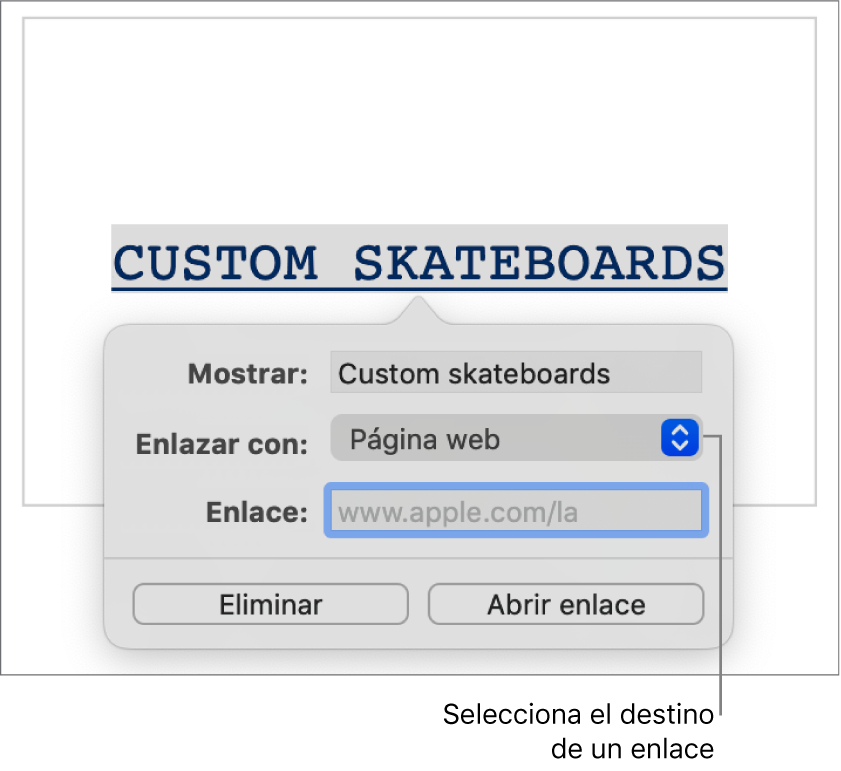Click the blank page area above the heading
841x771 pixels.
[x=420, y=120]
